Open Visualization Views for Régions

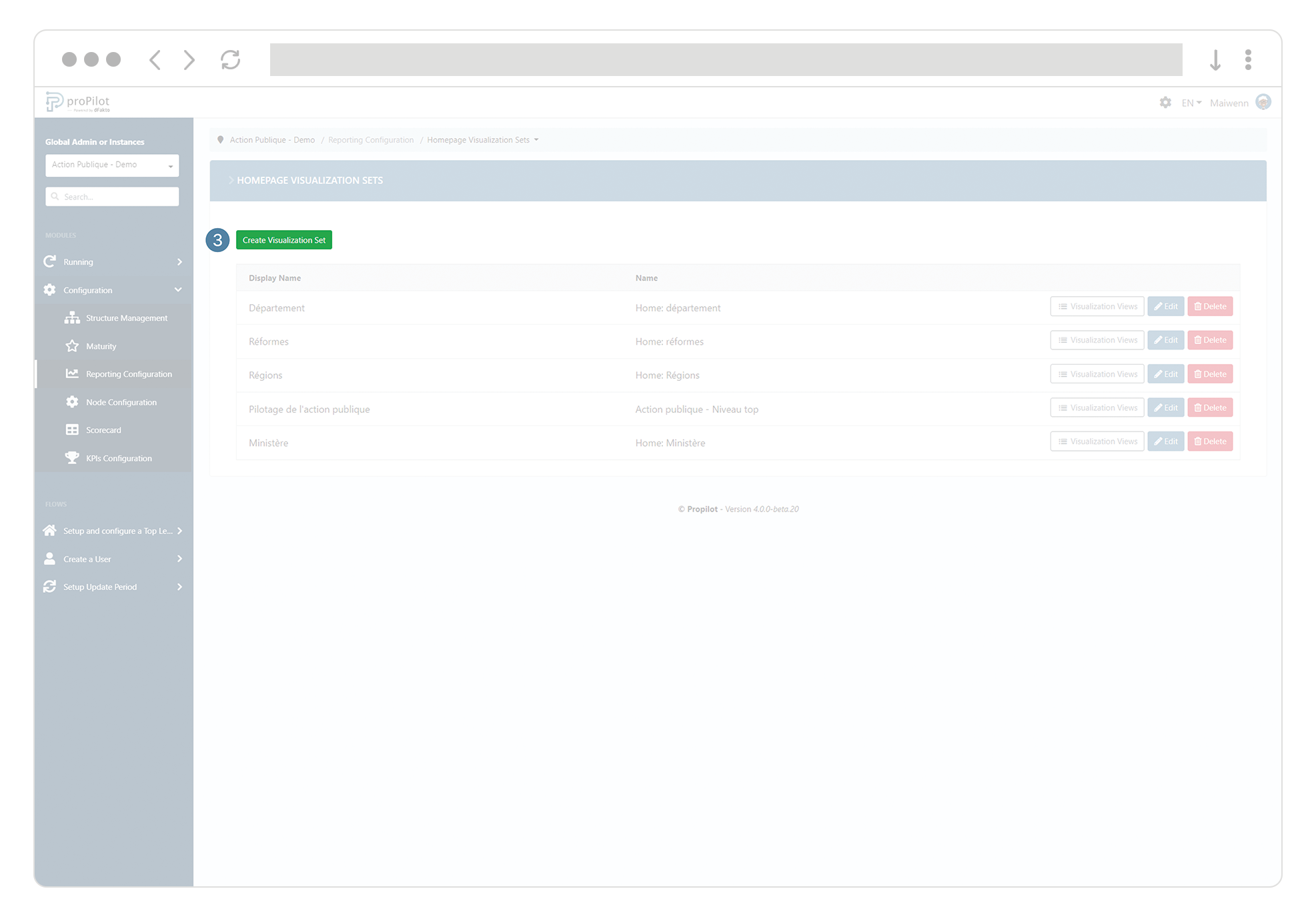click(x=1097, y=373)
